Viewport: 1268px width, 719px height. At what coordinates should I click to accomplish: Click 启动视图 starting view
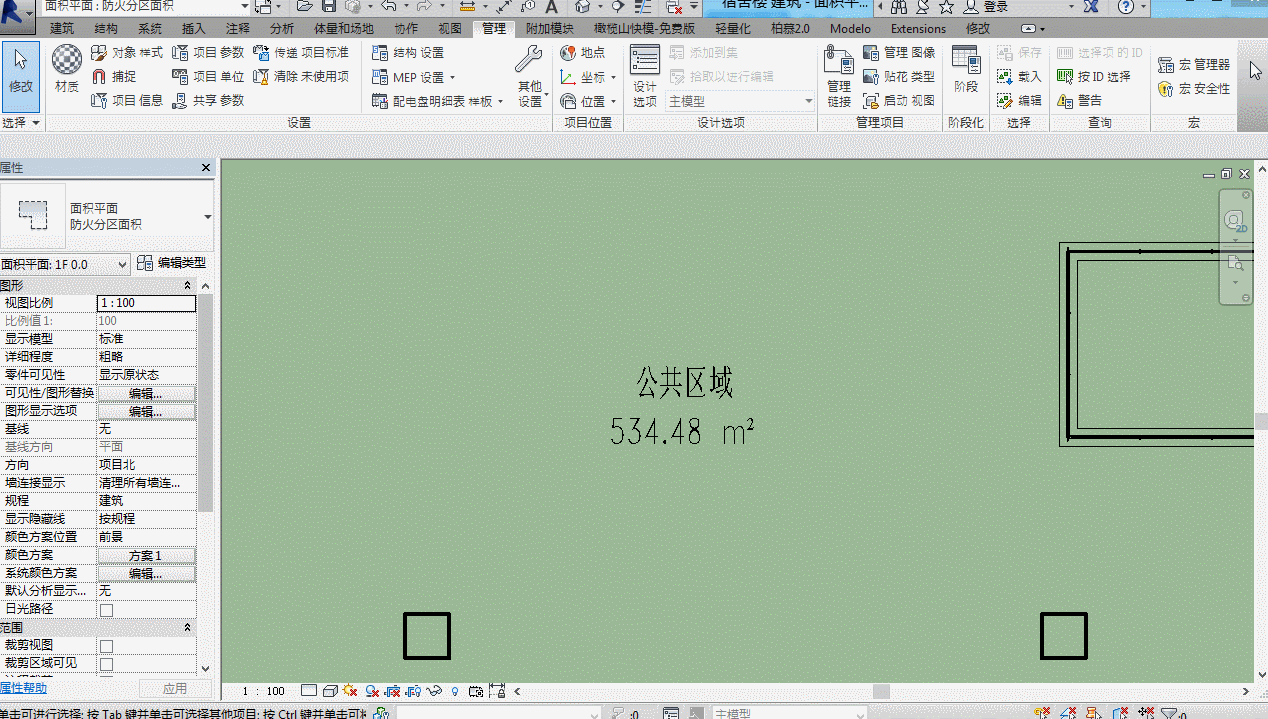coord(899,100)
